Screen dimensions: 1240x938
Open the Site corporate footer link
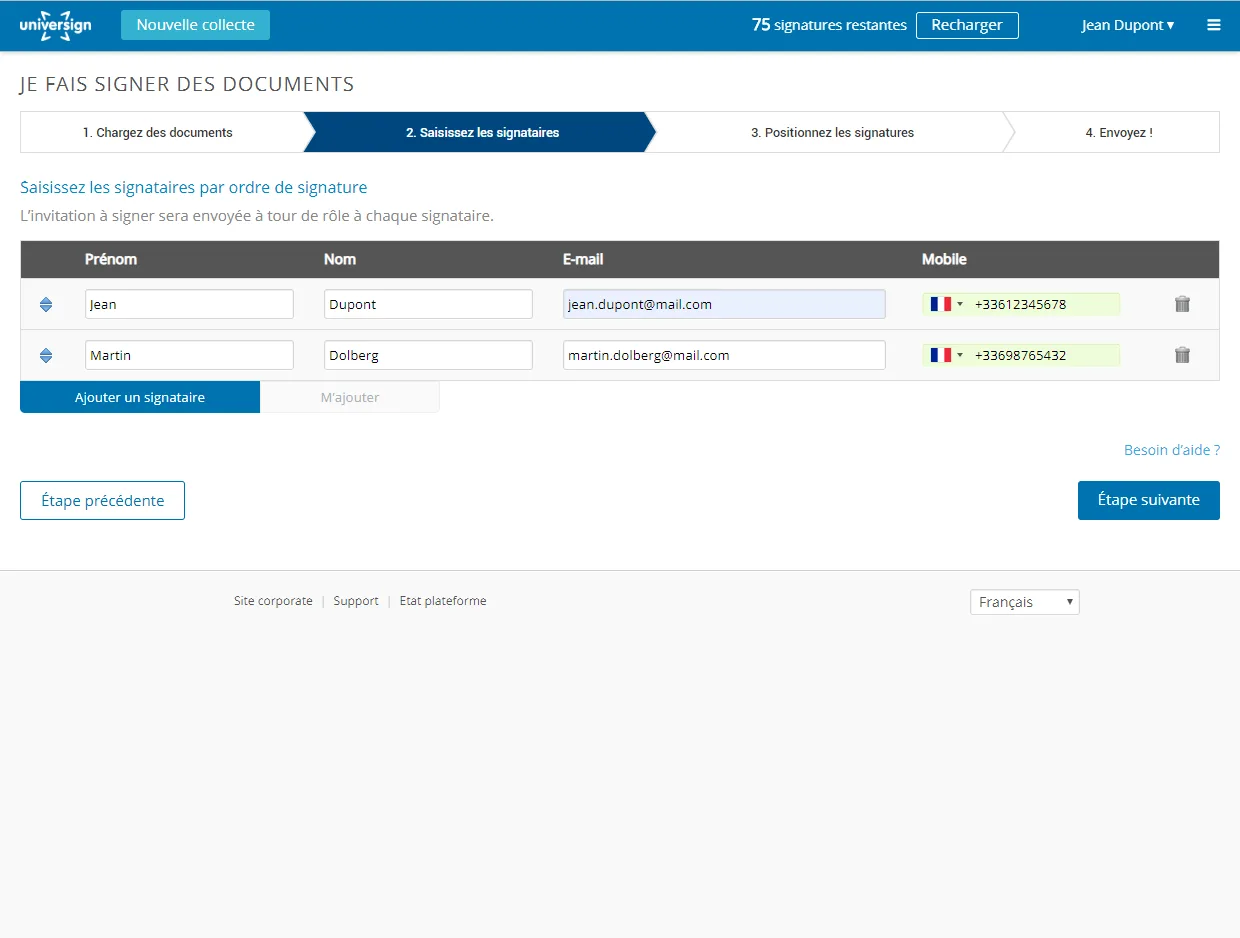click(x=273, y=601)
